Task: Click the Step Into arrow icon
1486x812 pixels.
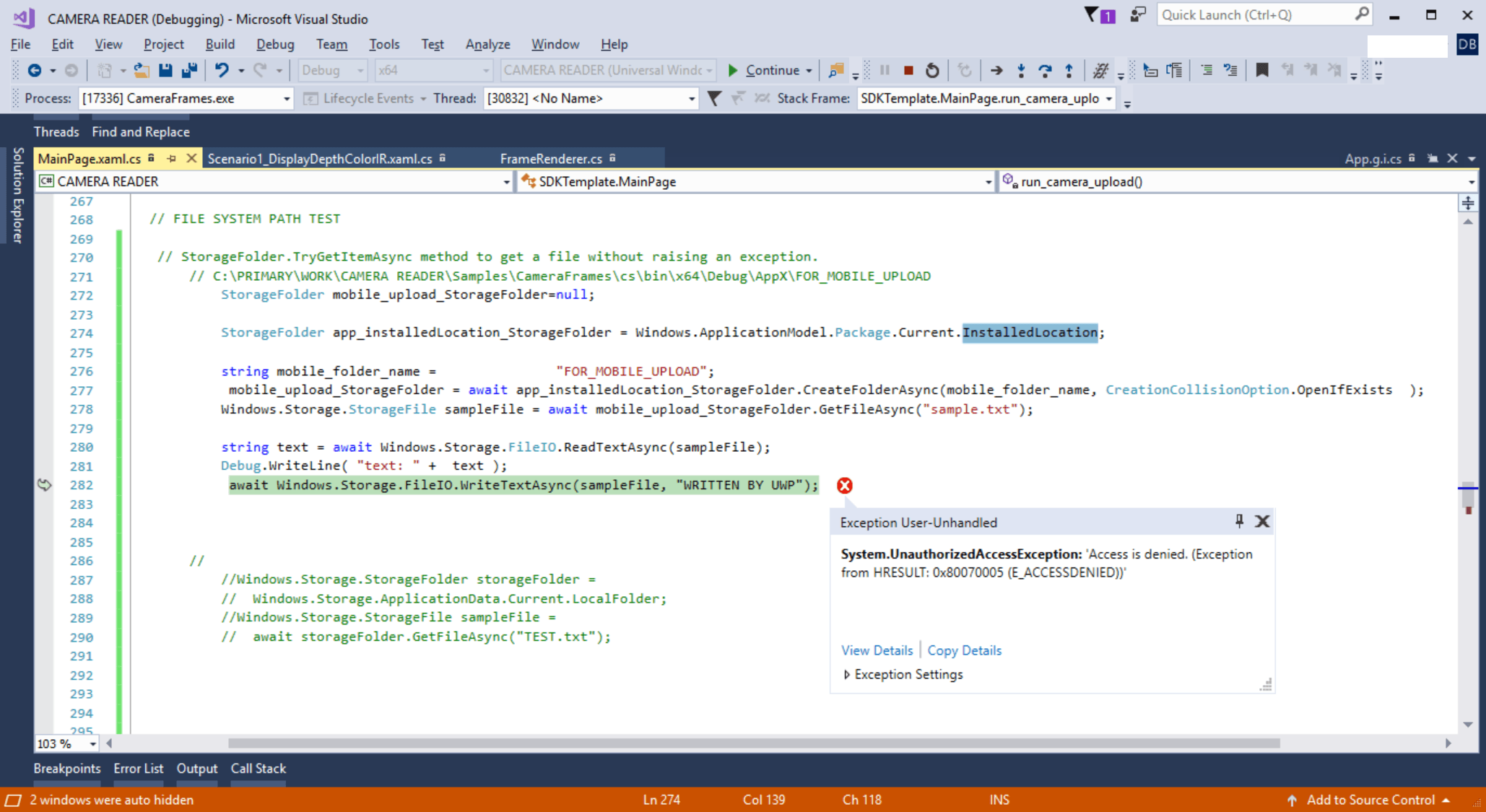Action: coord(1021,70)
